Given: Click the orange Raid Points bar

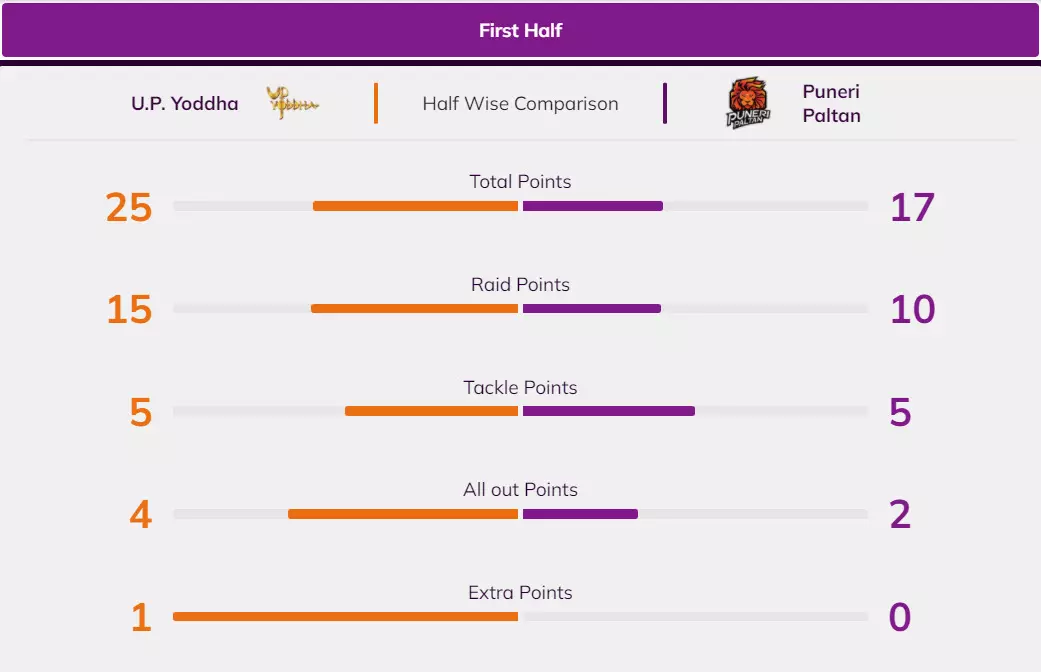Looking at the screenshot, I should pos(414,309).
